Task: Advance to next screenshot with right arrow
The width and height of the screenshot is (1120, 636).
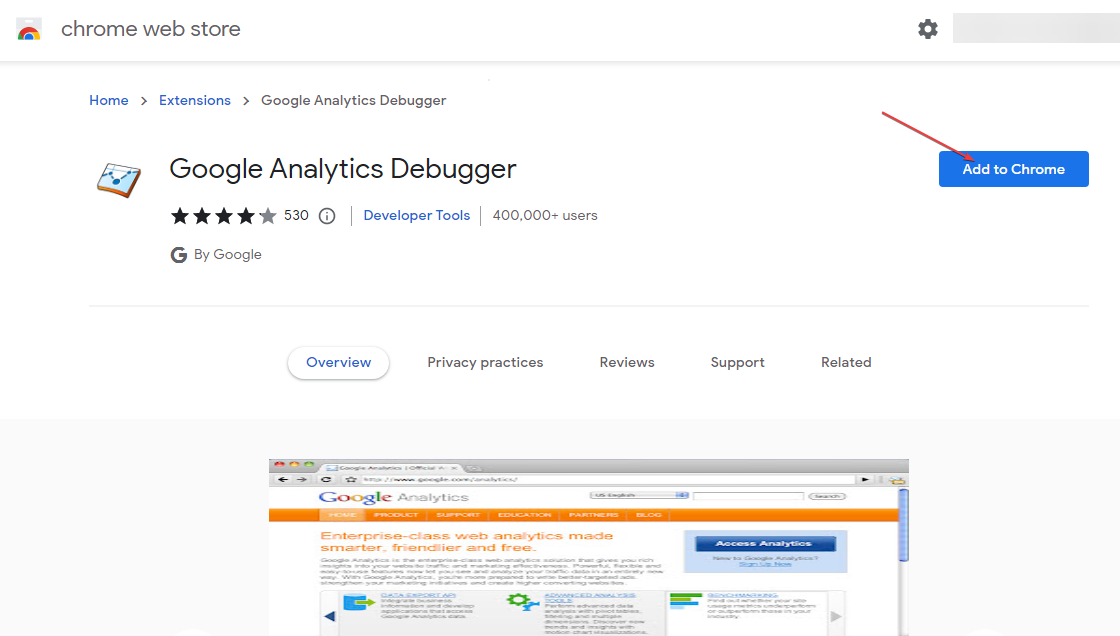Action: tap(836, 616)
